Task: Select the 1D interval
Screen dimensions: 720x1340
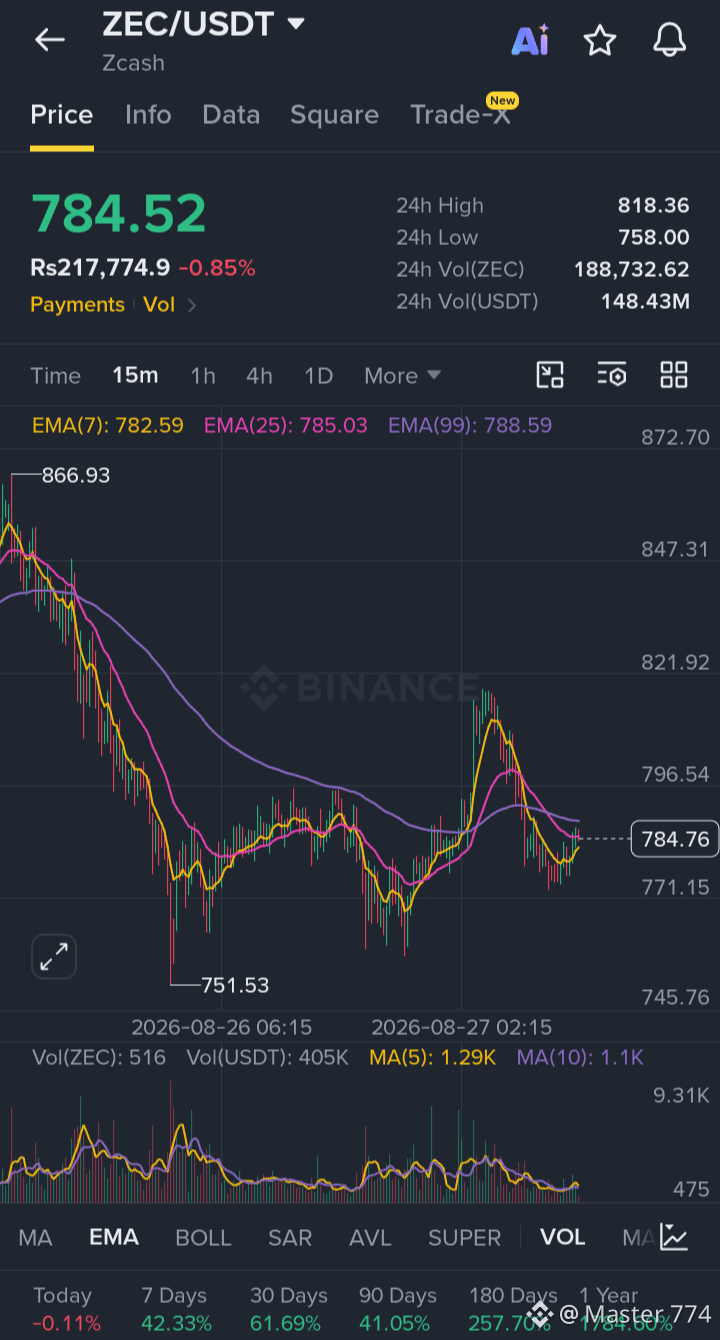Action: coord(318,376)
